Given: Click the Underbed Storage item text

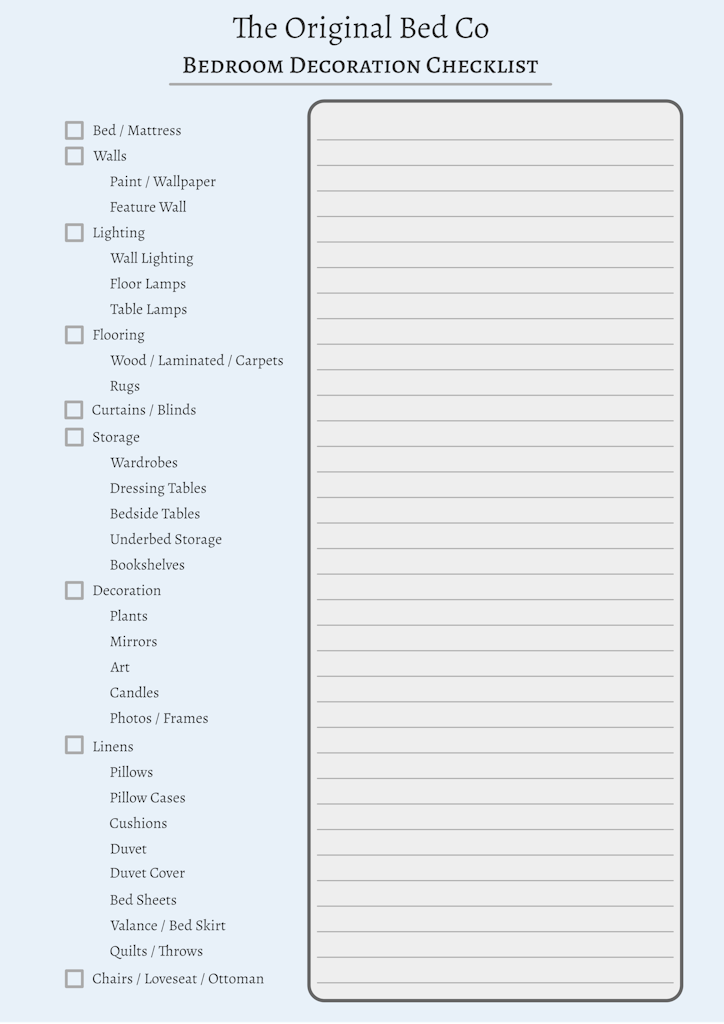Looking at the screenshot, I should [x=166, y=540].
